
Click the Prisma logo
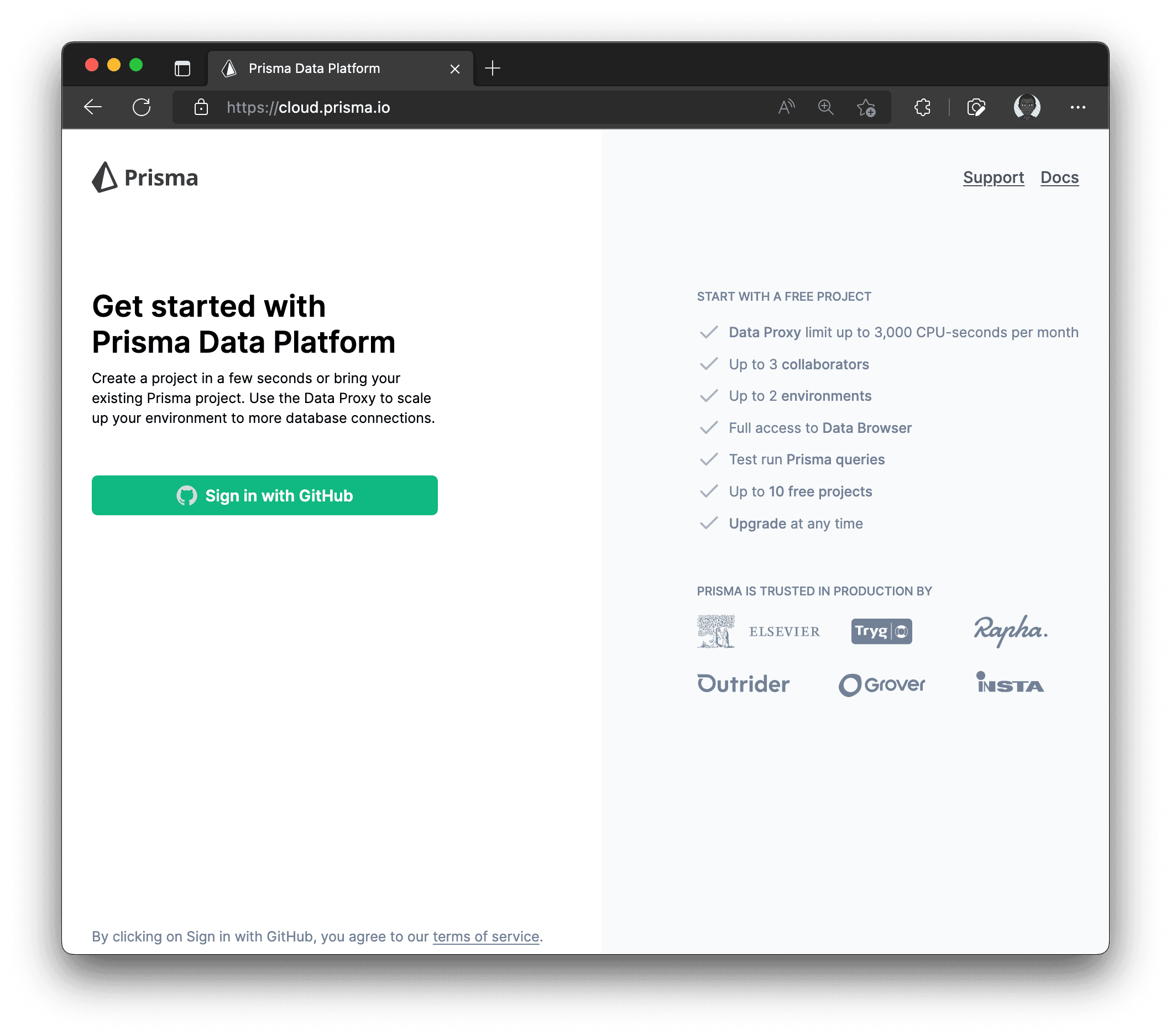[x=145, y=177]
